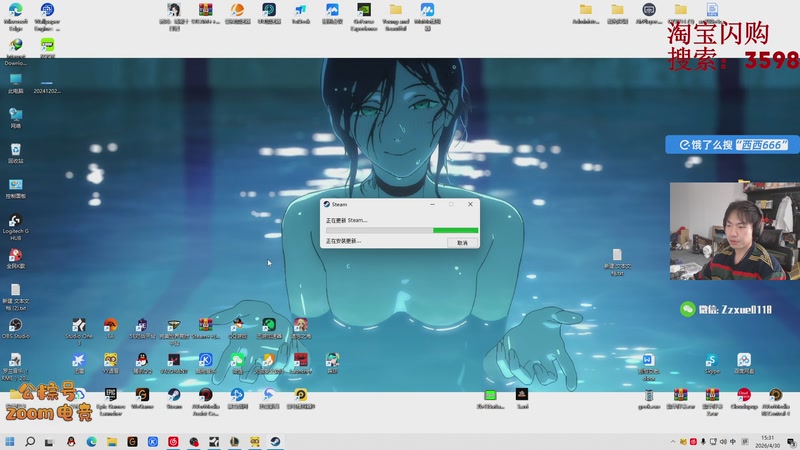Open the Young and Beautiful folder
Screen dimensions: 800x450
(395, 16)
